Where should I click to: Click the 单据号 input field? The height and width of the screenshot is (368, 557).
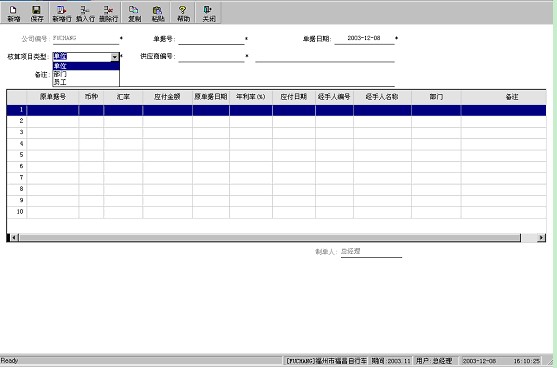tap(211, 38)
